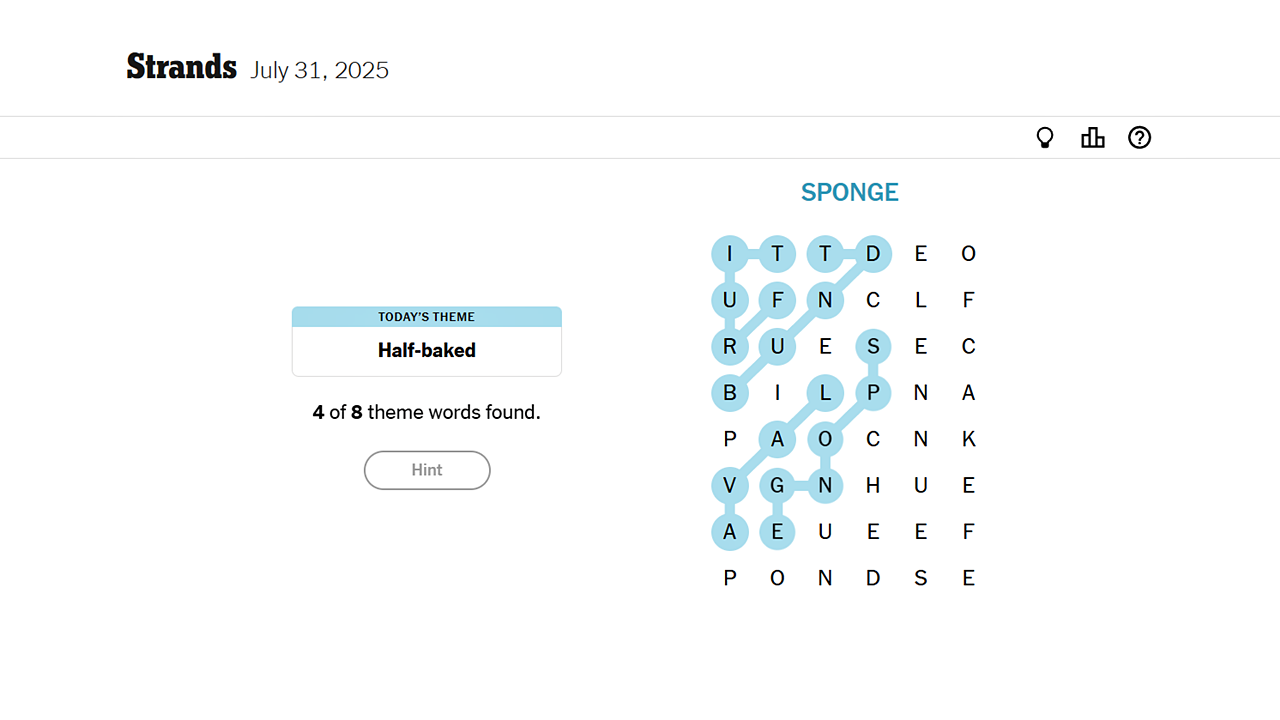Select the circled letter S in the third row
The image size is (1280, 720).
point(873,346)
